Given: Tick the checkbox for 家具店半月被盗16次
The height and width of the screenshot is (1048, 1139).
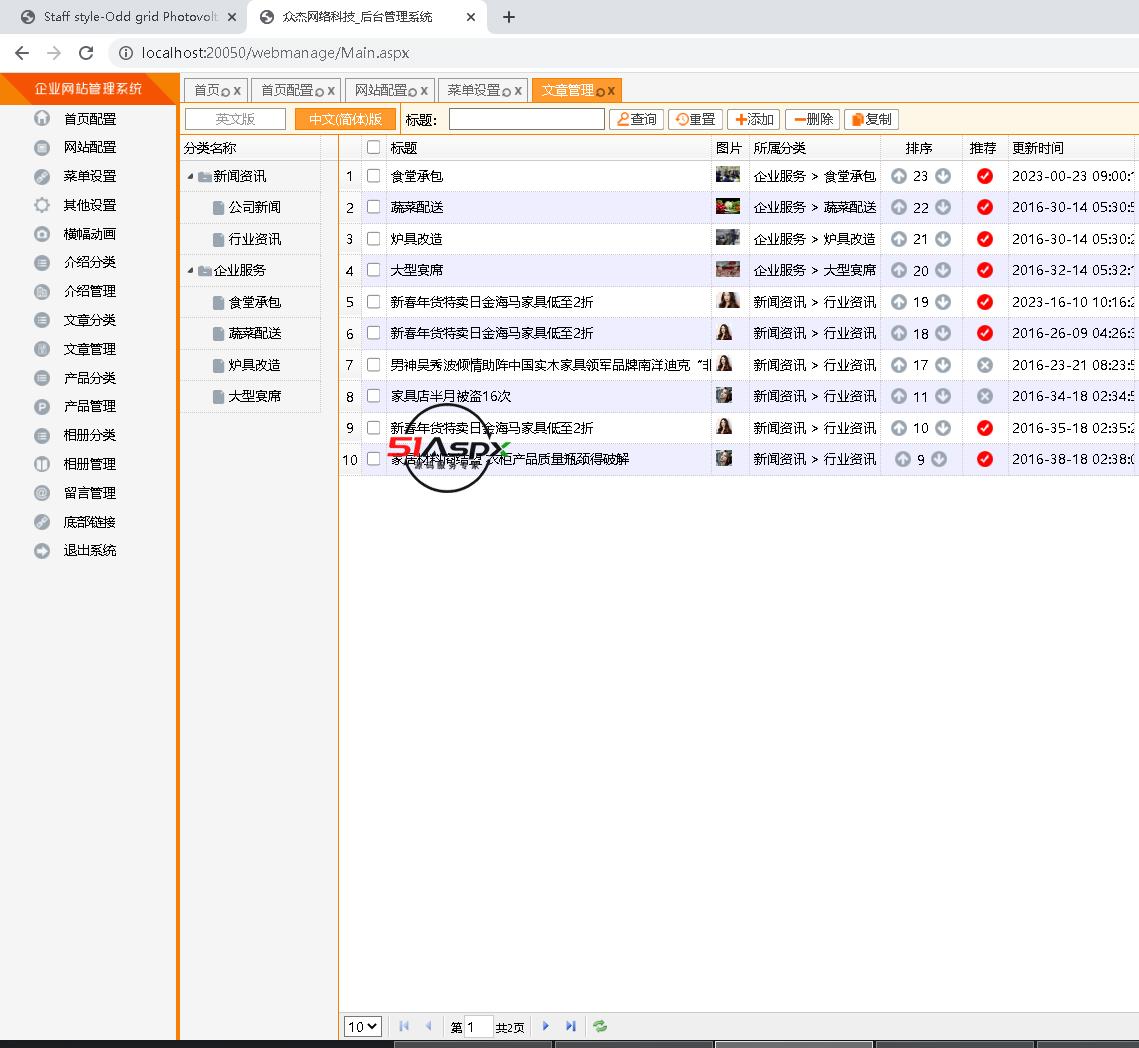Looking at the screenshot, I should 373,396.
